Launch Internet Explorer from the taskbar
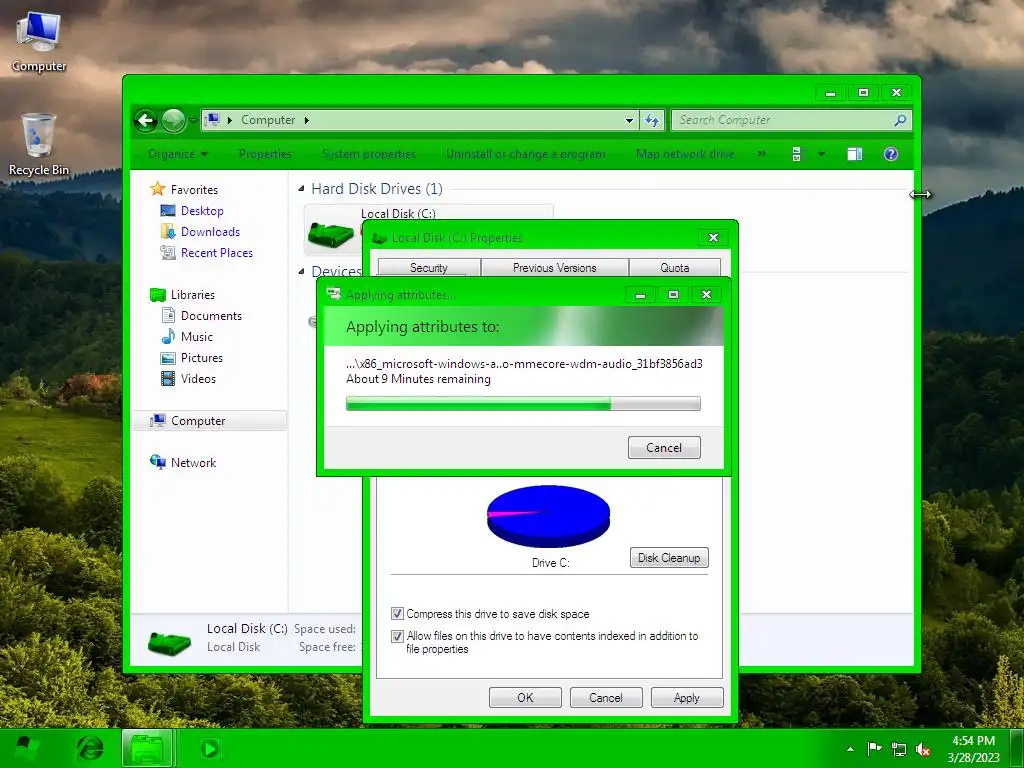Screen dimensions: 1024x768 [90, 748]
